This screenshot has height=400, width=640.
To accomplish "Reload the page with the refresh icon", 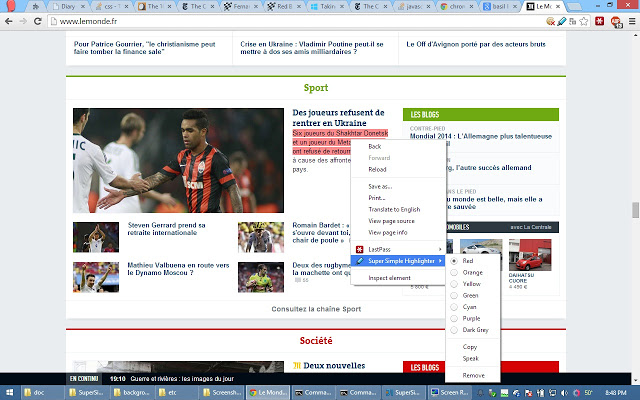I will (38, 21).
